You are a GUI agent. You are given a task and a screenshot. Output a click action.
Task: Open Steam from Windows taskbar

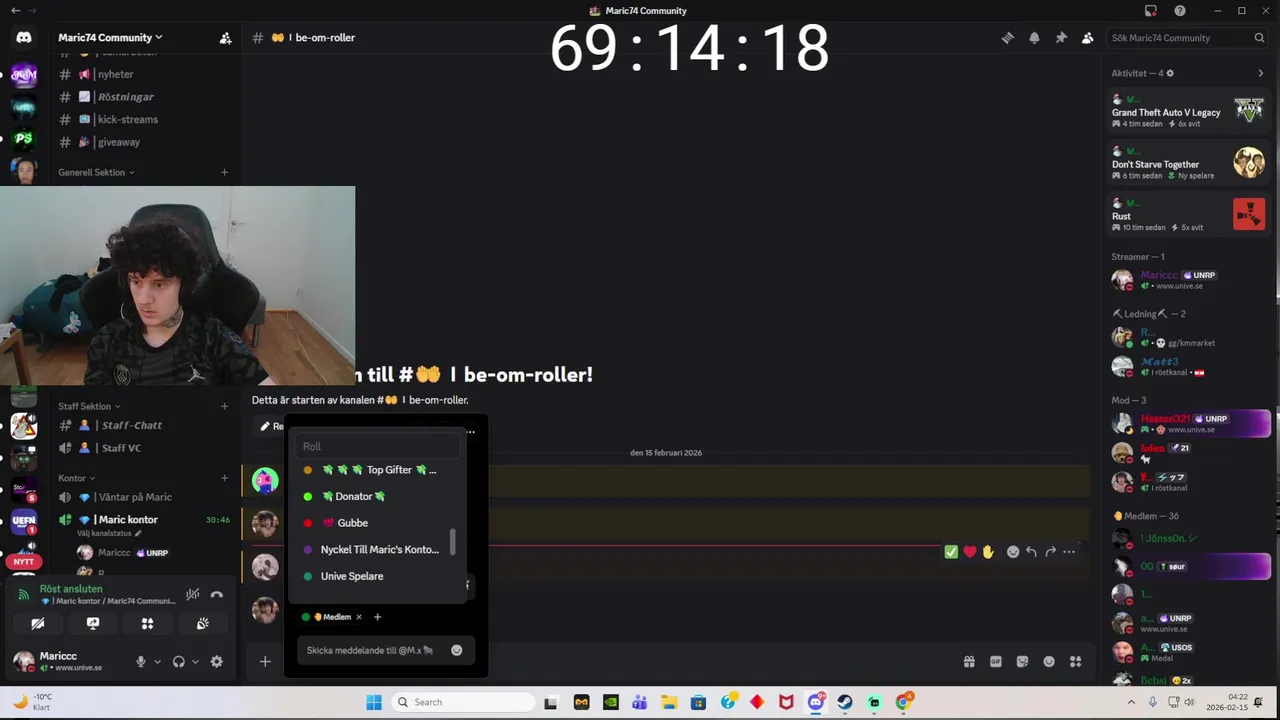[845, 702]
